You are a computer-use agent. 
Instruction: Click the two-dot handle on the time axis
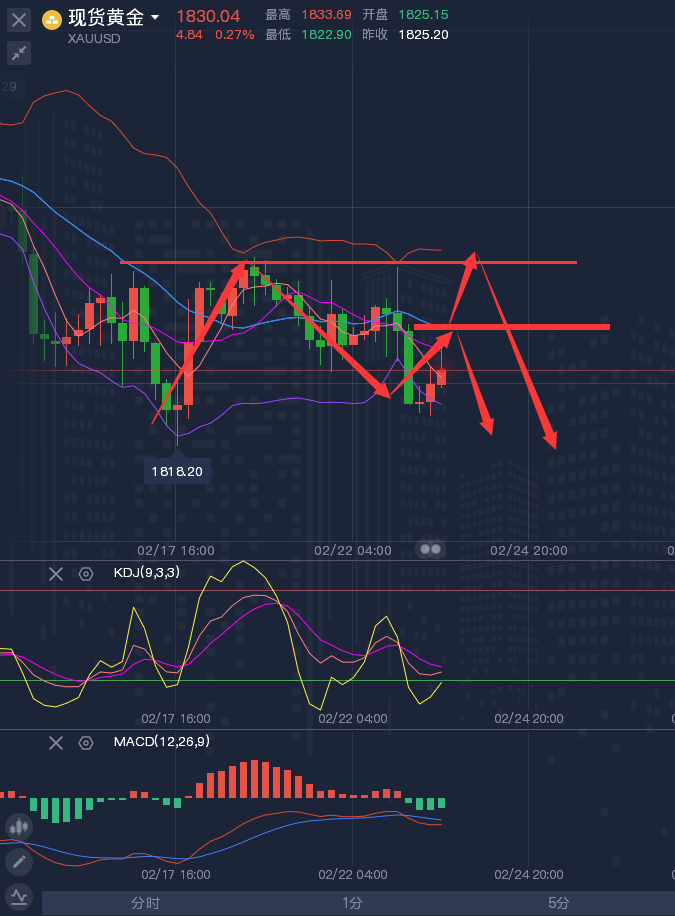(431, 549)
